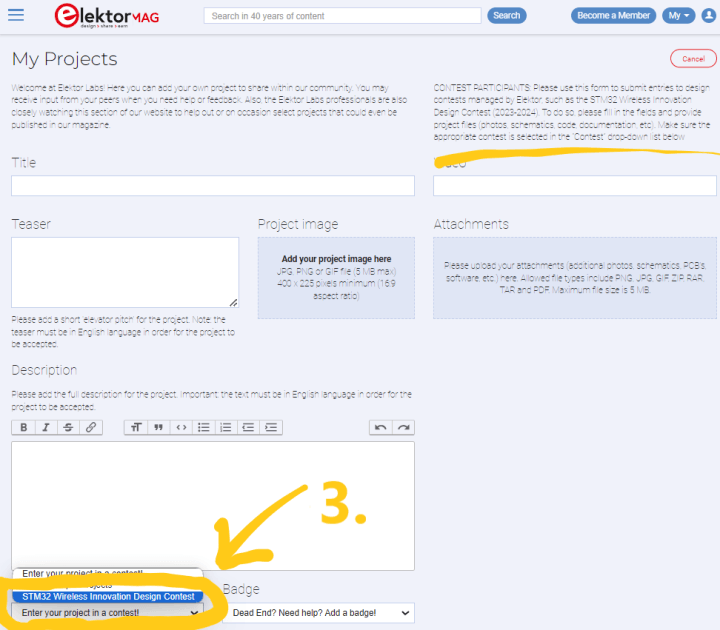Toggle italic formatting in the editor toolbar
720x630 pixels.
(x=46, y=427)
